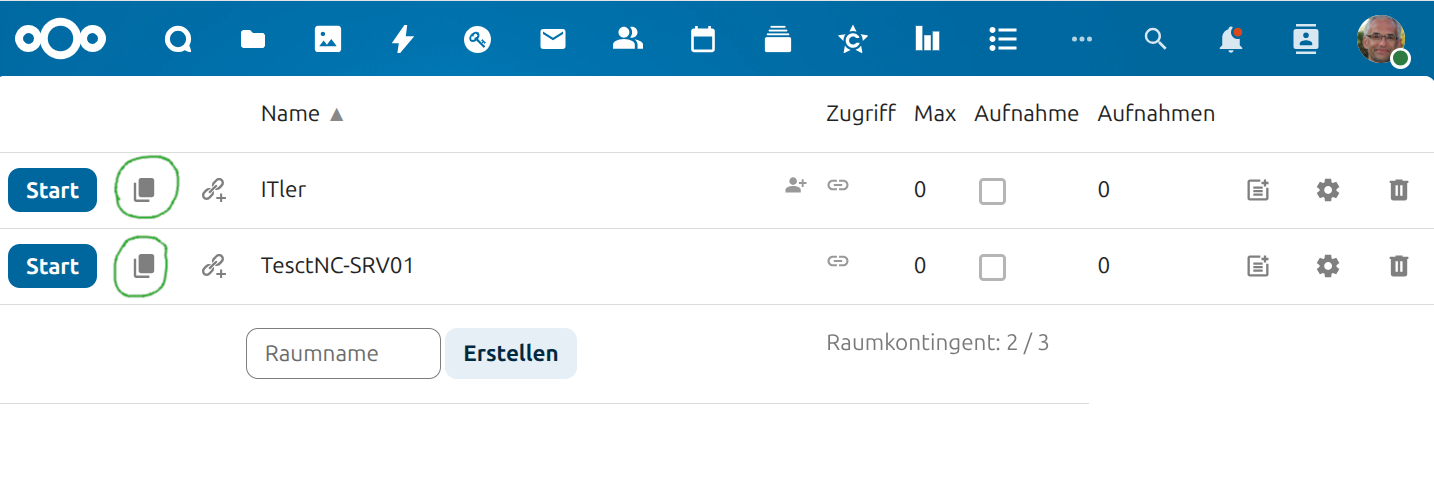This screenshot has height=481, width=1434.
Task: Open the user avatar menu
Action: tap(1381, 39)
